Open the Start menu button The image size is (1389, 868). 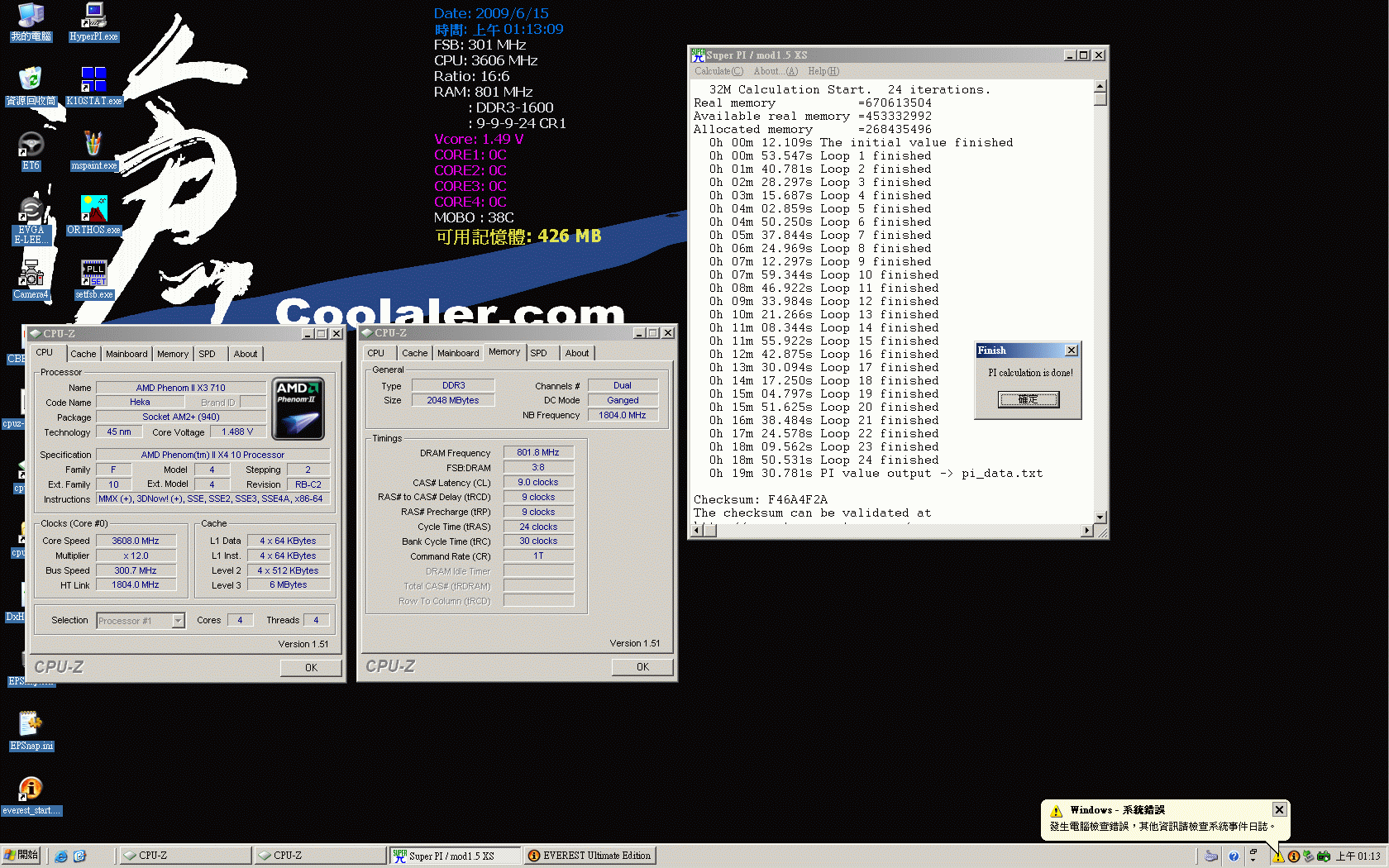(21, 856)
